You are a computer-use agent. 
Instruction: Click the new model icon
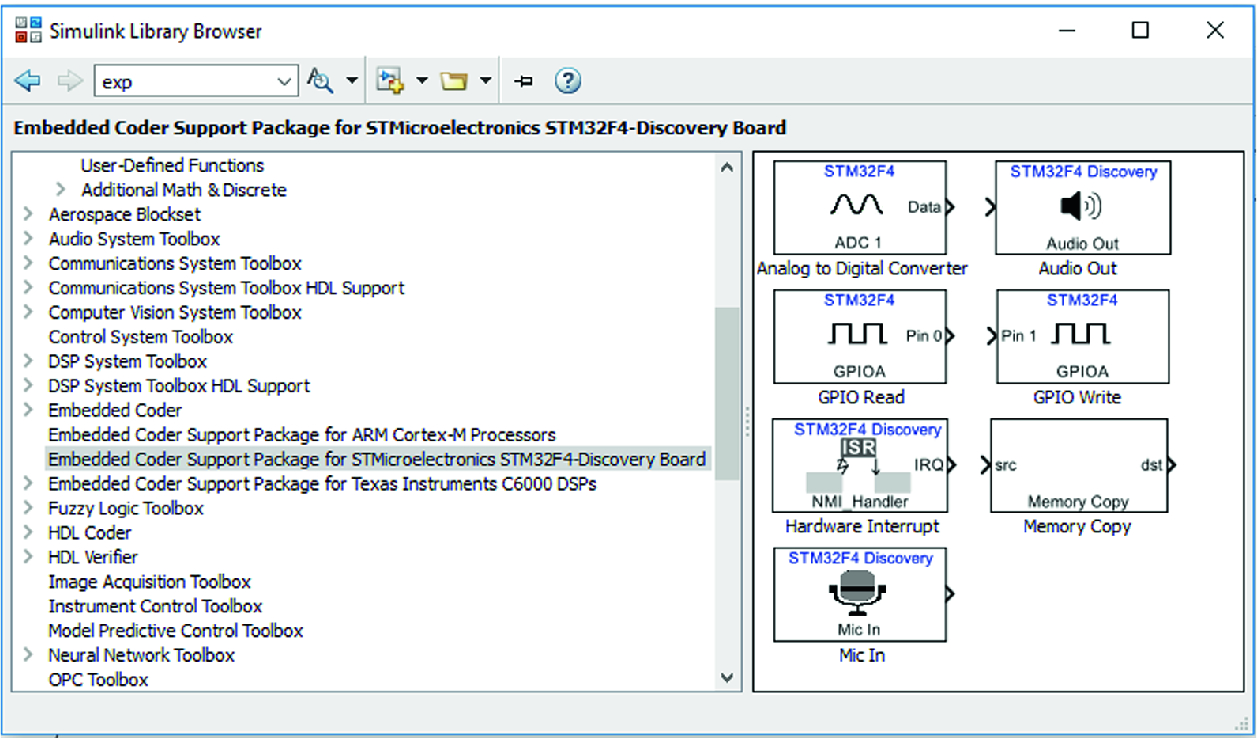(389, 81)
